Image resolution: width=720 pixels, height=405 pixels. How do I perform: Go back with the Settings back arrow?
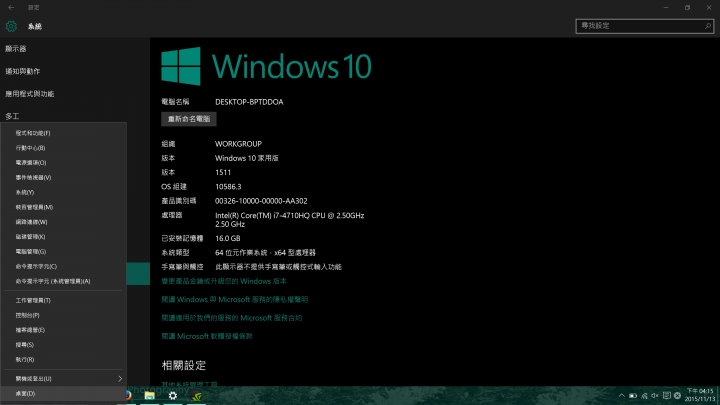[x=11, y=7]
